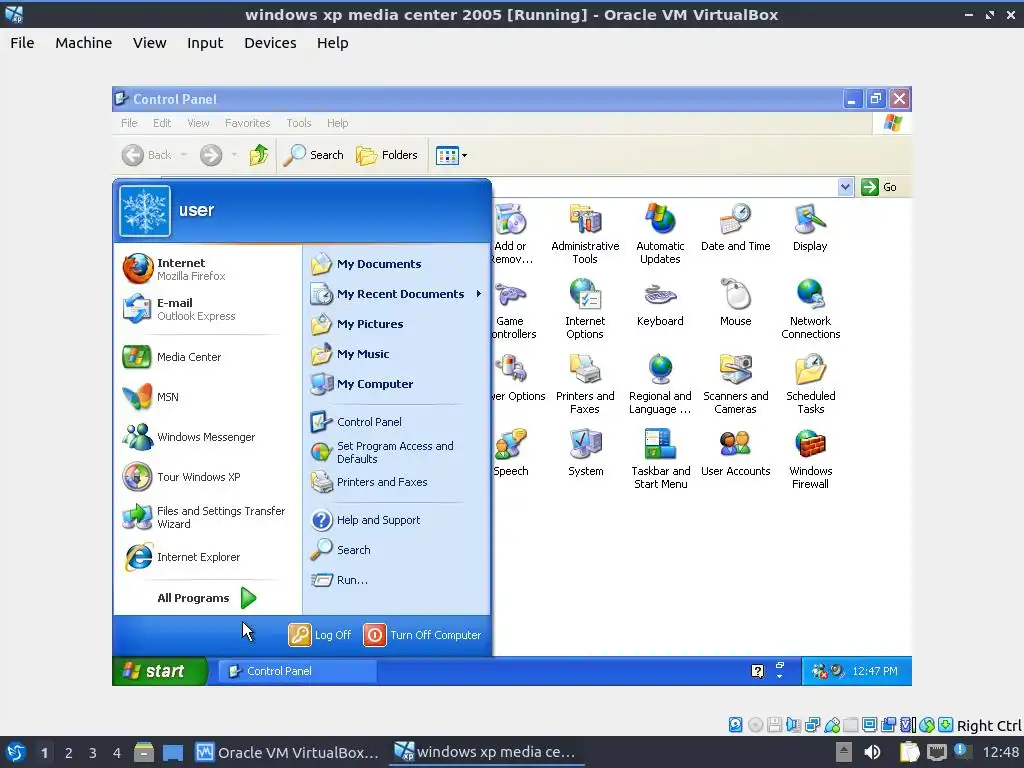This screenshot has width=1024, height=768.
Task: Click the Log Off button
Action: [x=320, y=635]
